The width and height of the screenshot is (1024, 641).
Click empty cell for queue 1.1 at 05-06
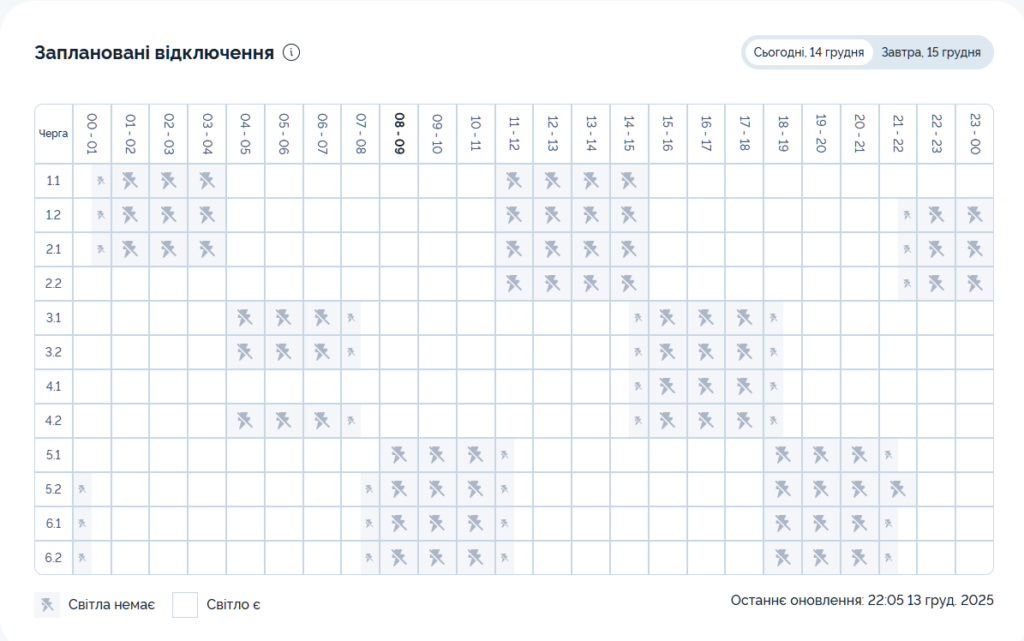tap(284, 181)
